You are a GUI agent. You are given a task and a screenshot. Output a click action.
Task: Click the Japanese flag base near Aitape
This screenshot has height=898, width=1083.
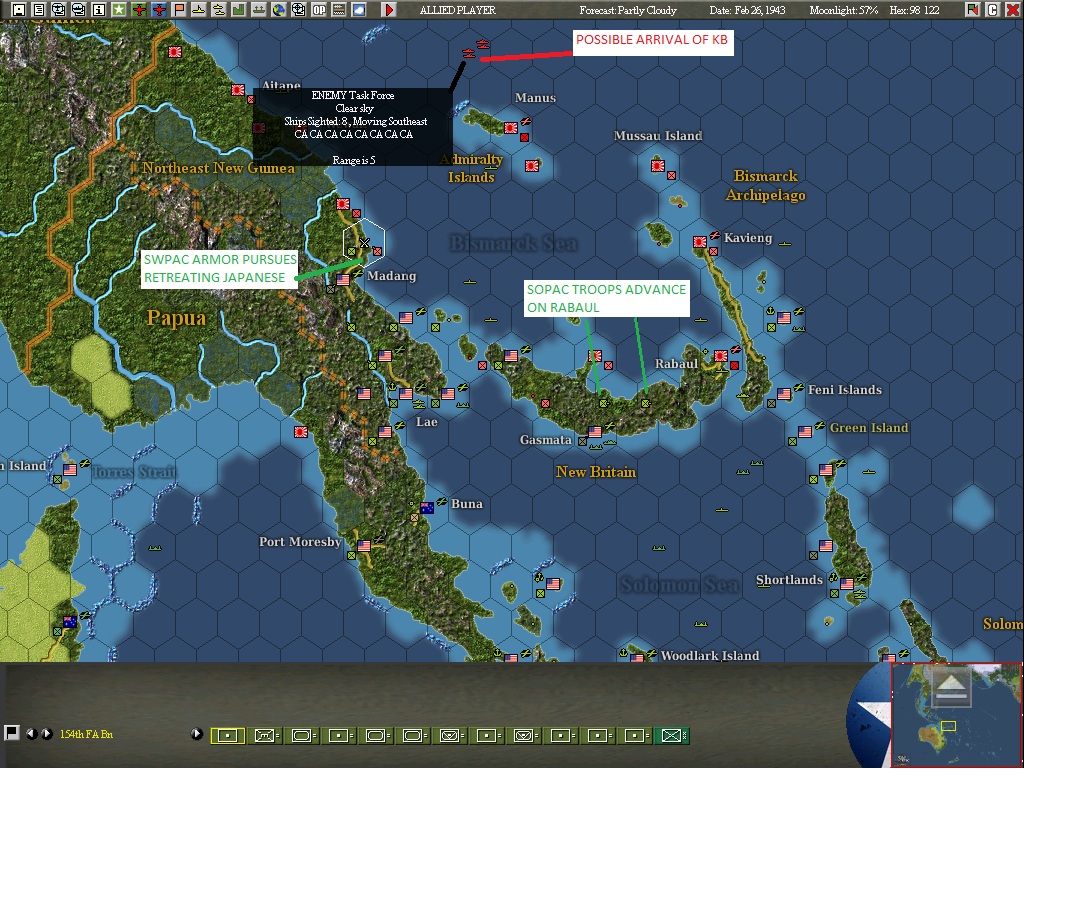click(238, 90)
